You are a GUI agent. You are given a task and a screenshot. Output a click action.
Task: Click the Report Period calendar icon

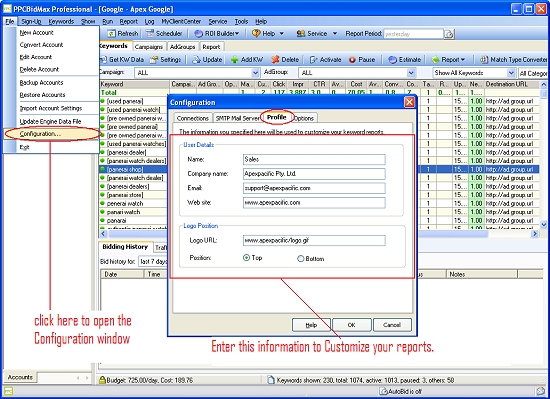pos(449,34)
